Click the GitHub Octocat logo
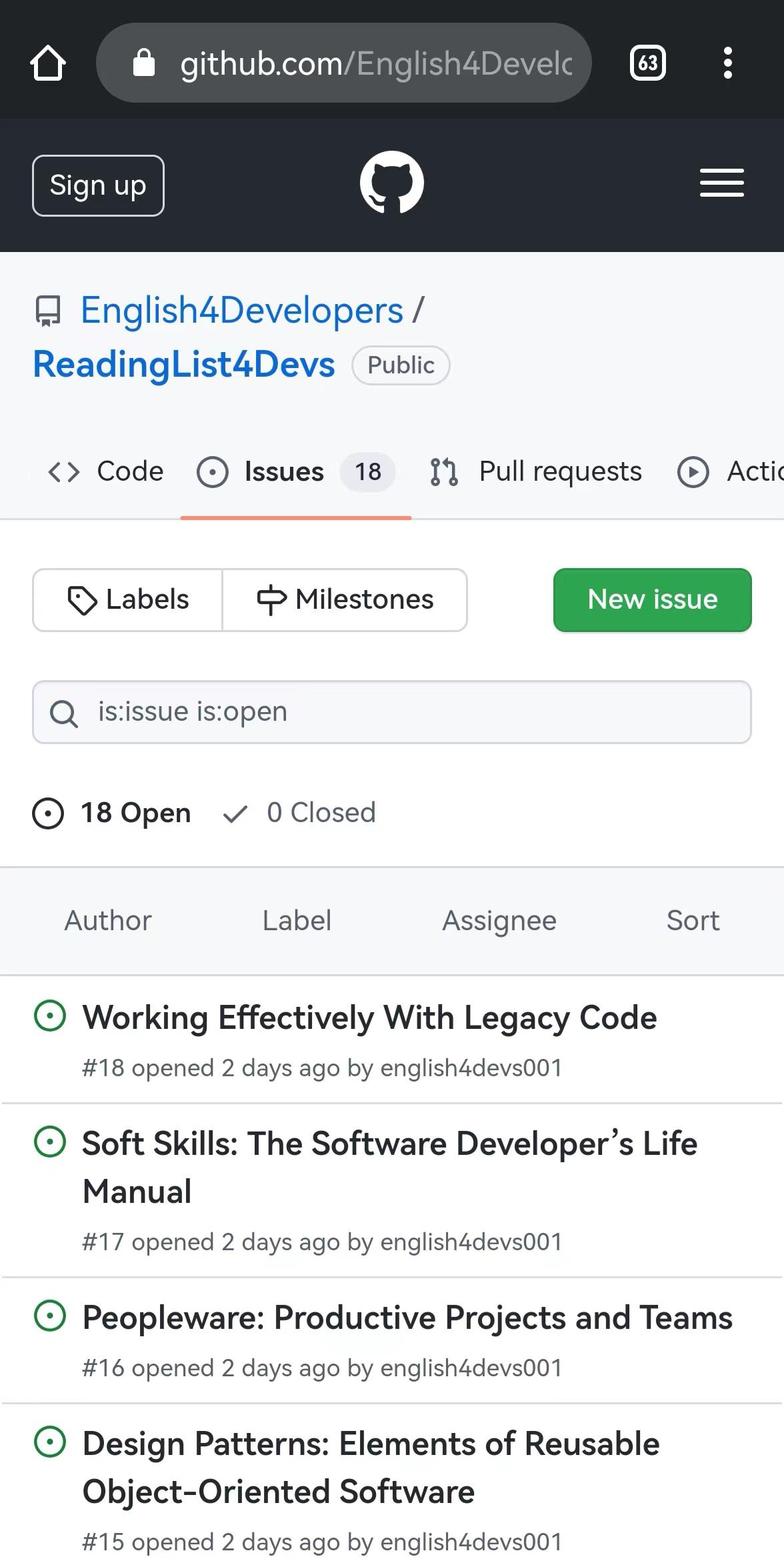This screenshot has height=1559, width=784. coord(391,183)
